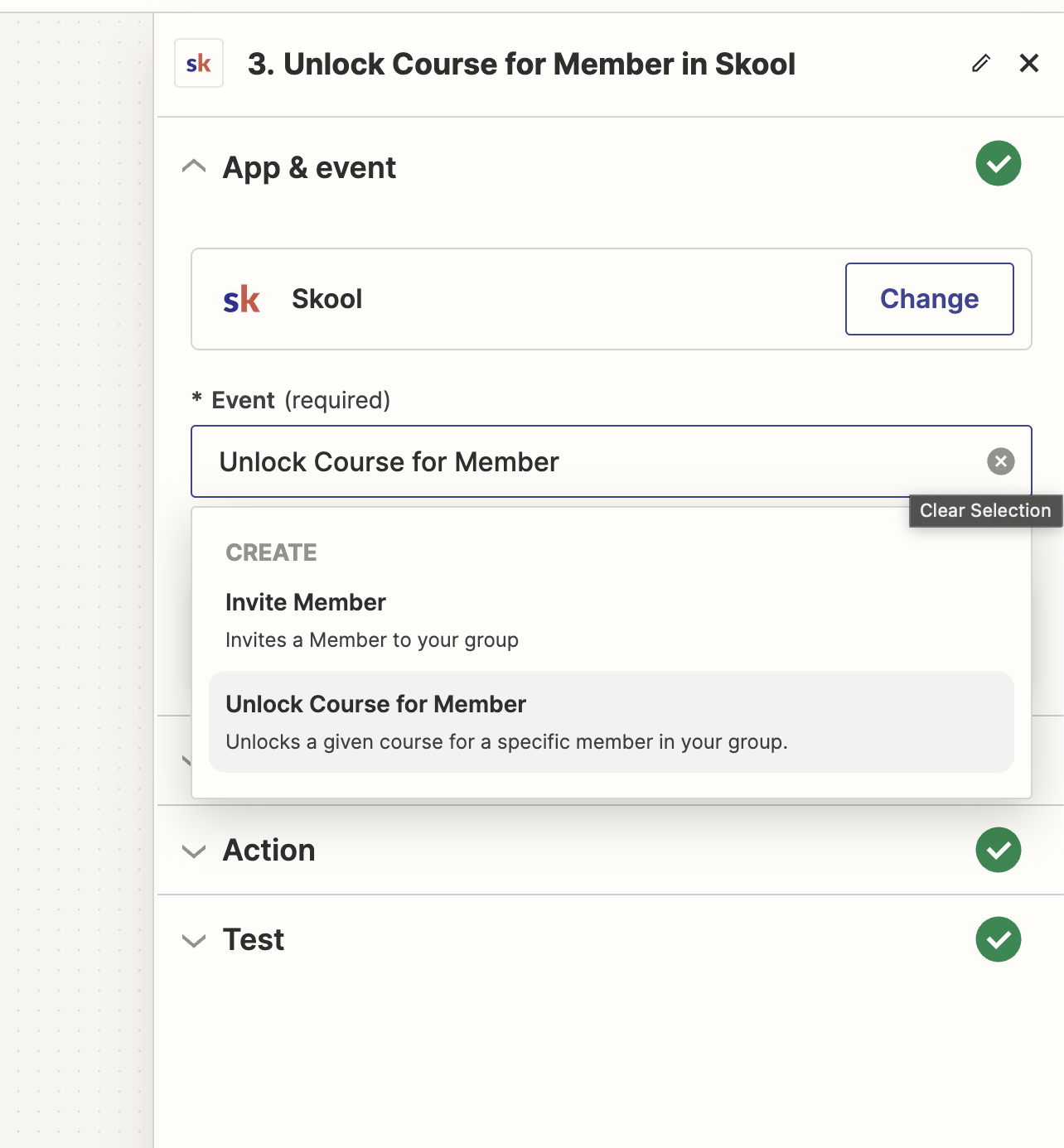Collapse the App & event section
This screenshot has width=1064, height=1148.
tap(194, 166)
